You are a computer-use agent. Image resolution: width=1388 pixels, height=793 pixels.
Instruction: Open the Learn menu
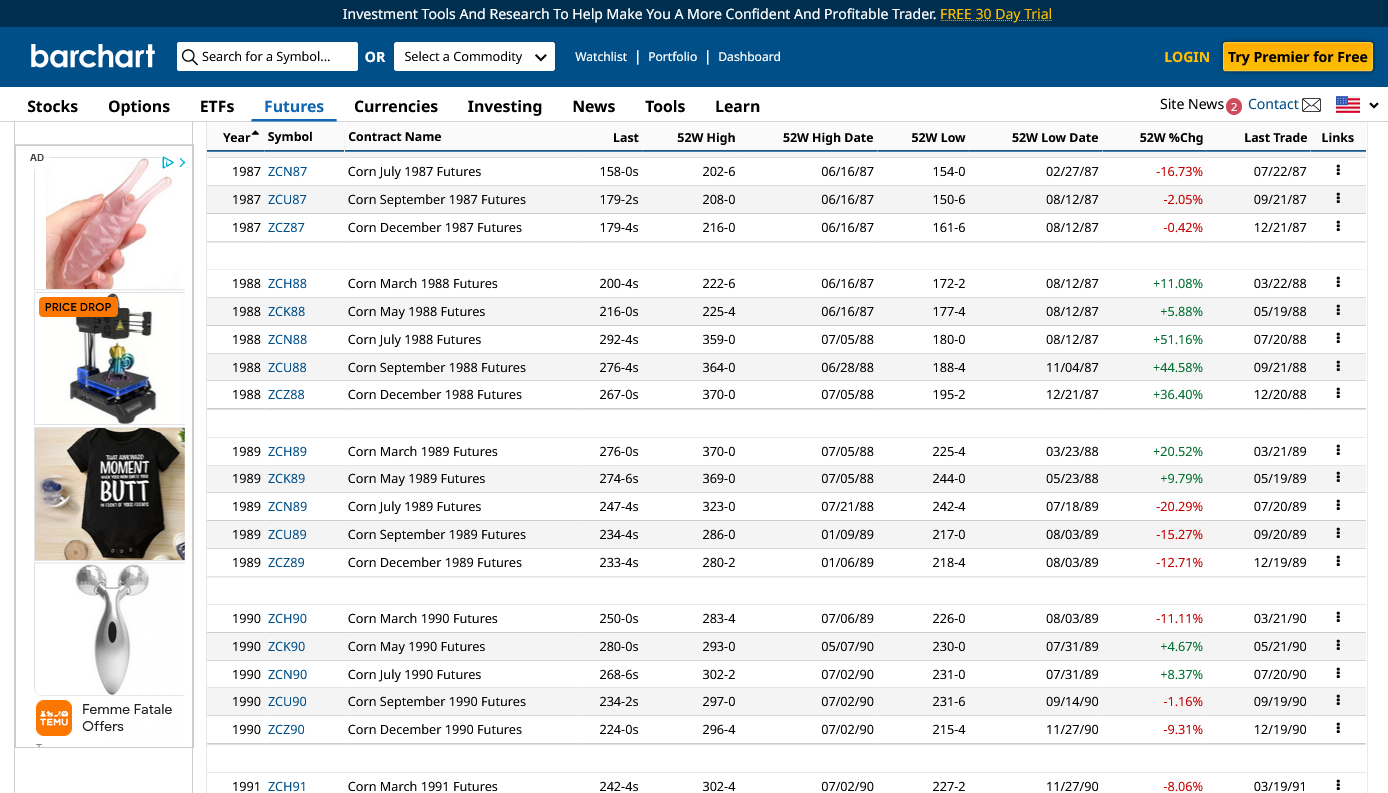tap(737, 106)
